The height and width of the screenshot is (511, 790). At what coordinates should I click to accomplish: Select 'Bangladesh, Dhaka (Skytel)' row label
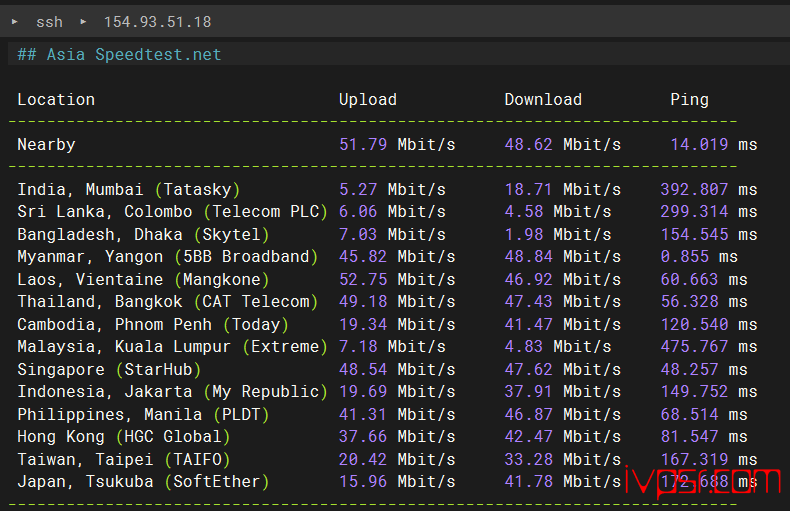(x=143, y=235)
